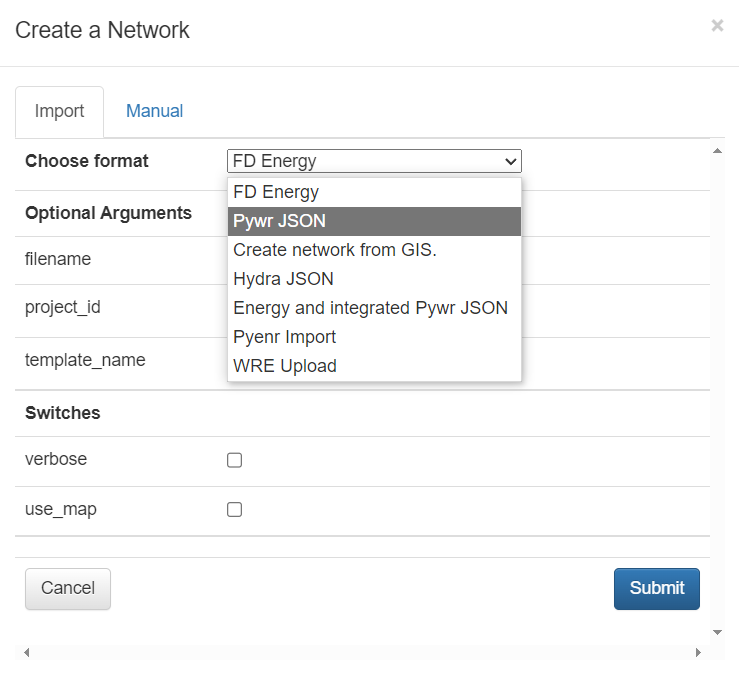Image resolution: width=739 pixels, height=676 pixels.
Task: Select Energy and integrated Pywr JSON
Action: tap(370, 308)
